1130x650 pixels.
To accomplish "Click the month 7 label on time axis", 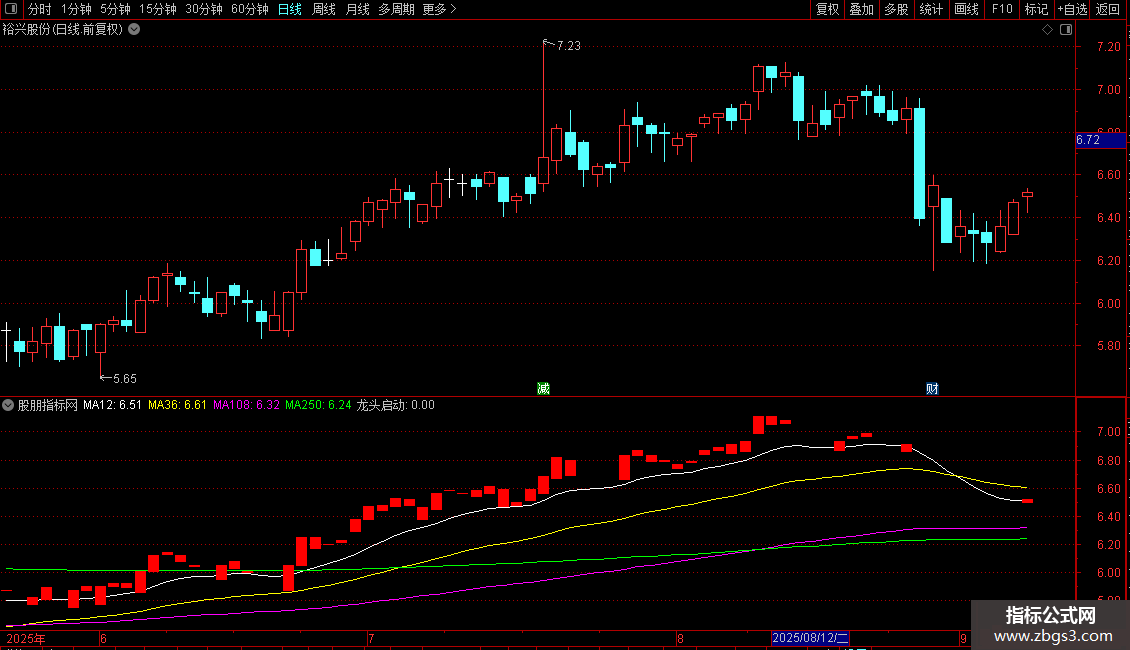I will (370, 638).
